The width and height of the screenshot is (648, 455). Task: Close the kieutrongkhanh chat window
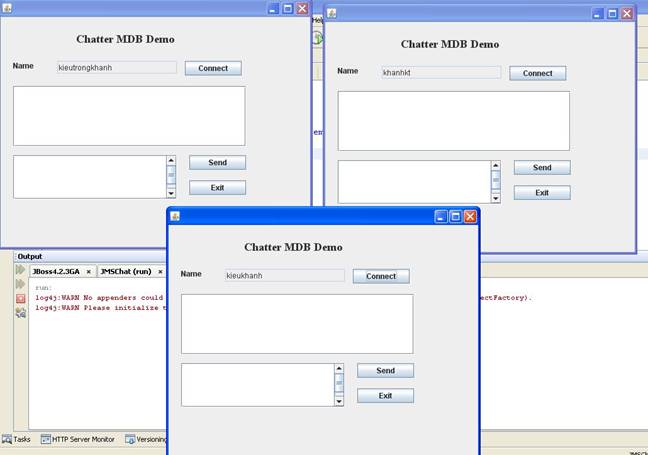click(x=303, y=9)
